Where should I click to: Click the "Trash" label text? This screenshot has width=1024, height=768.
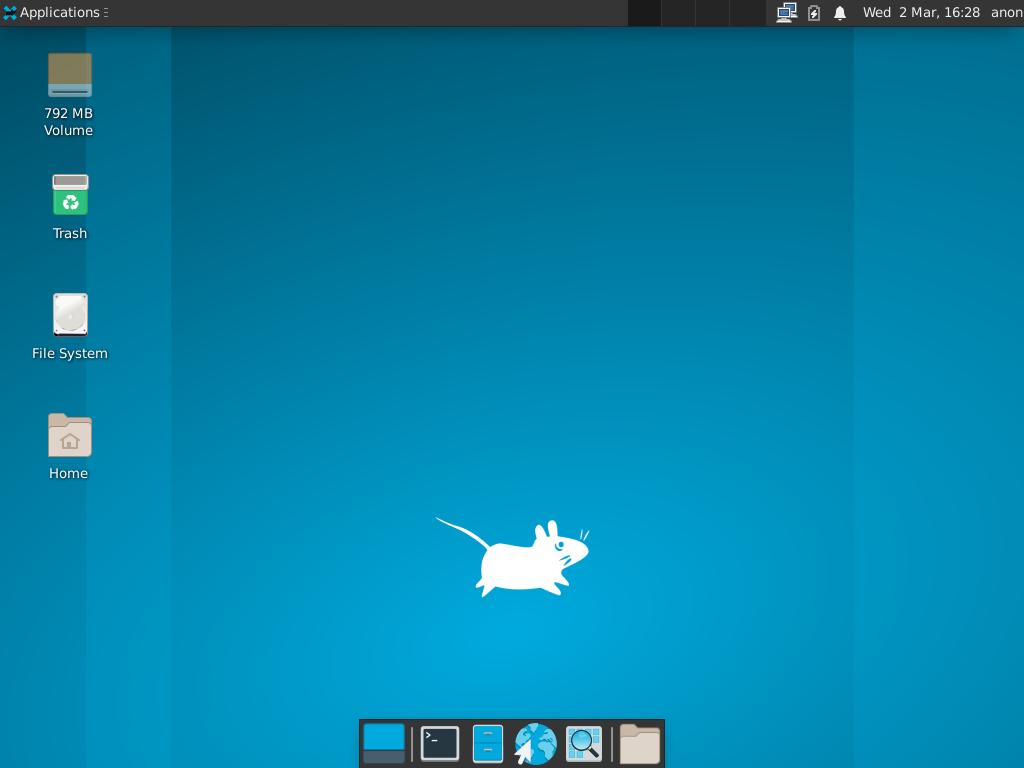tap(70, 233)
